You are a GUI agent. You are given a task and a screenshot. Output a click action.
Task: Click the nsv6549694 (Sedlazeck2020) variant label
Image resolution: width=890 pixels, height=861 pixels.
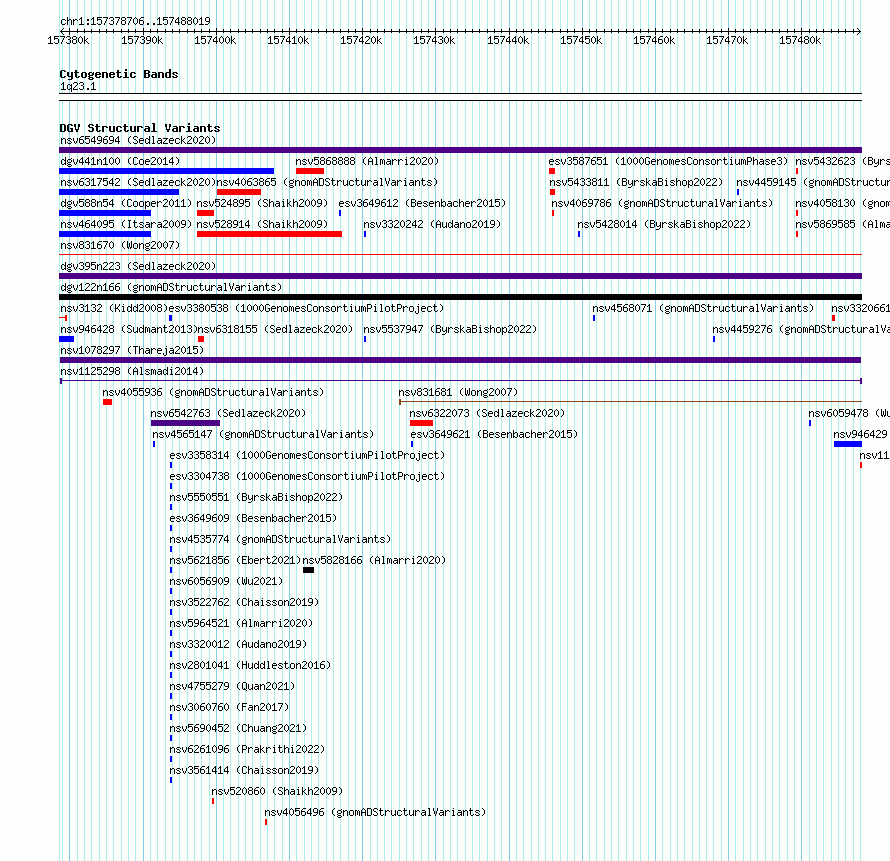[x=138, y=140]
